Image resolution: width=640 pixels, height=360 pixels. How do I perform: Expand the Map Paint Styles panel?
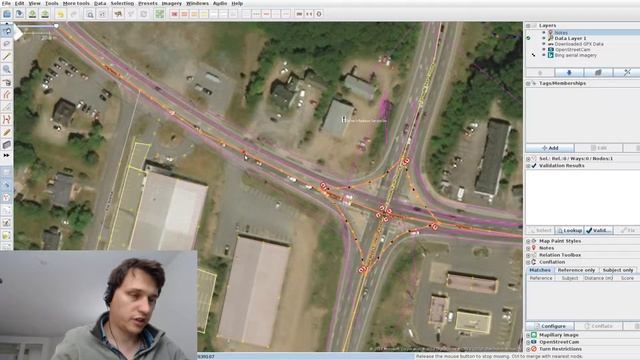[528, 241]
